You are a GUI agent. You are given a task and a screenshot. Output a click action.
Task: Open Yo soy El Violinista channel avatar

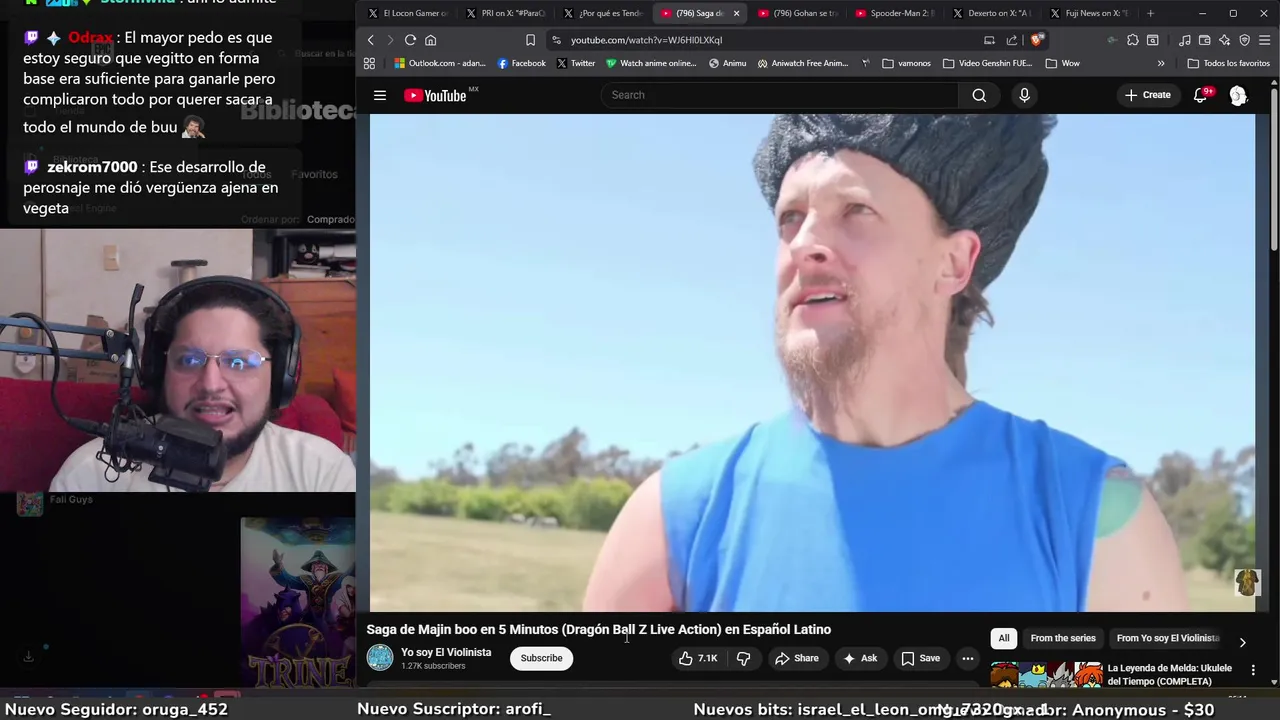click(x=380, y=658)
